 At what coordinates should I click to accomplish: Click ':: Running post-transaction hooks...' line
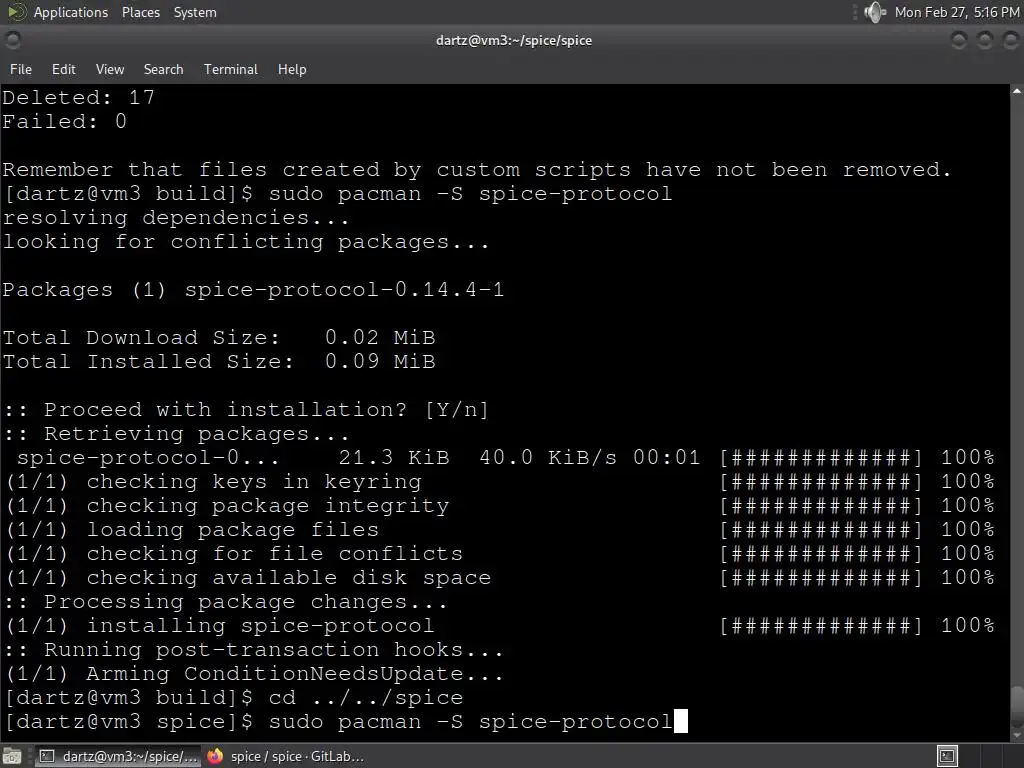(253, 650)
